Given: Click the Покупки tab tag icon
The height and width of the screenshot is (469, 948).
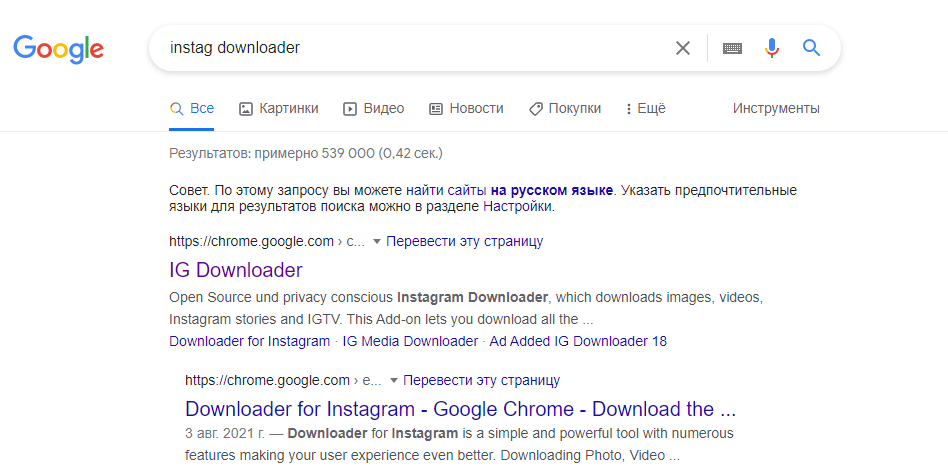Looking at the screenshot, I should click(535, 109).
